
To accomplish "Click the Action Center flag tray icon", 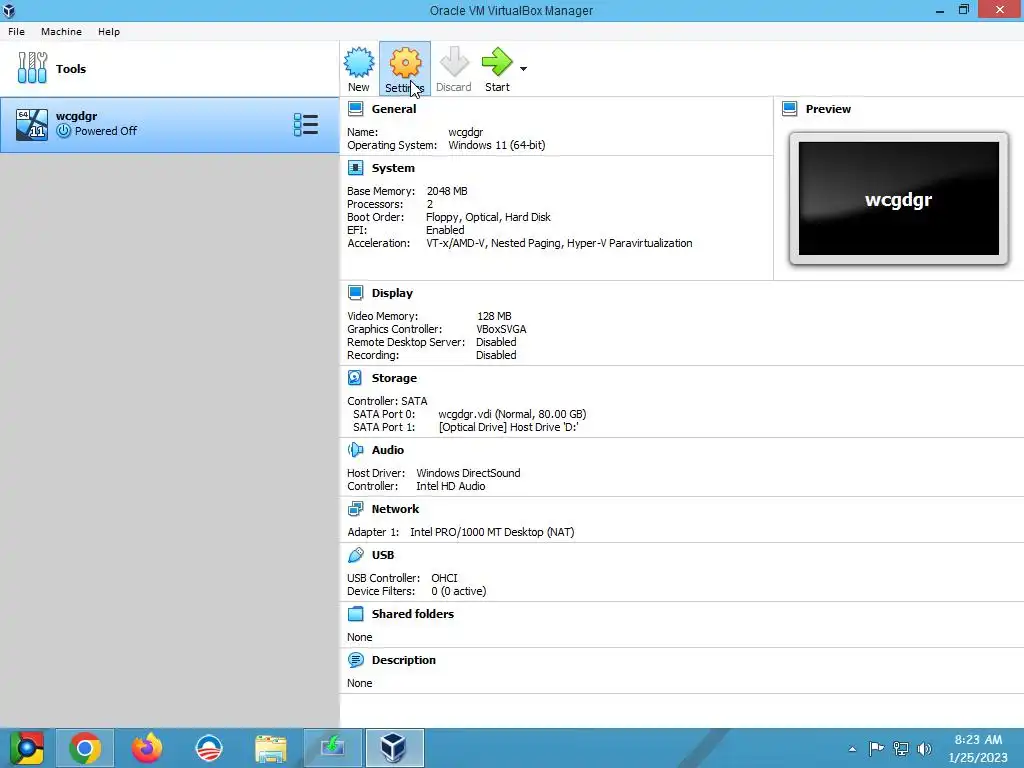I will coord(876,748).
